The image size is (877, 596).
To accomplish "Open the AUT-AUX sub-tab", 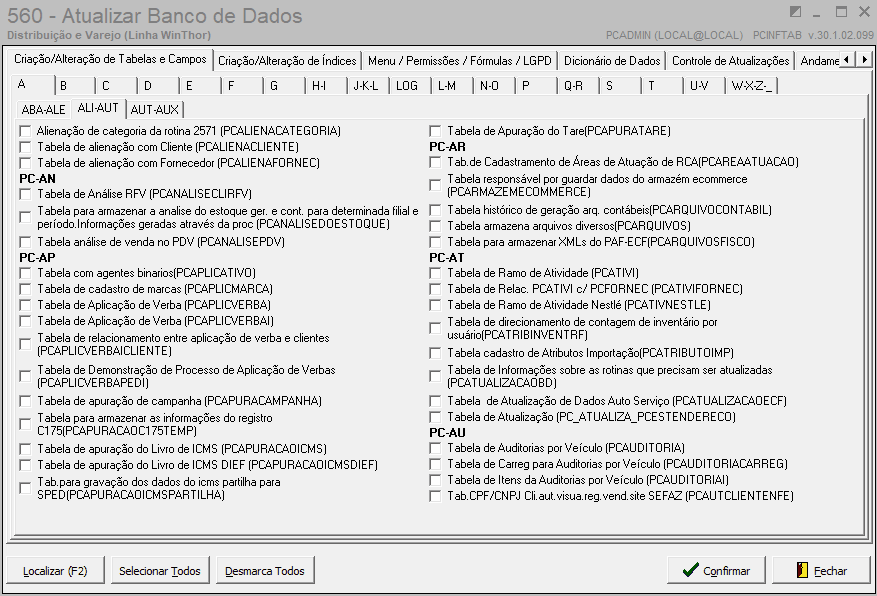I will click(x=154, y=109).
